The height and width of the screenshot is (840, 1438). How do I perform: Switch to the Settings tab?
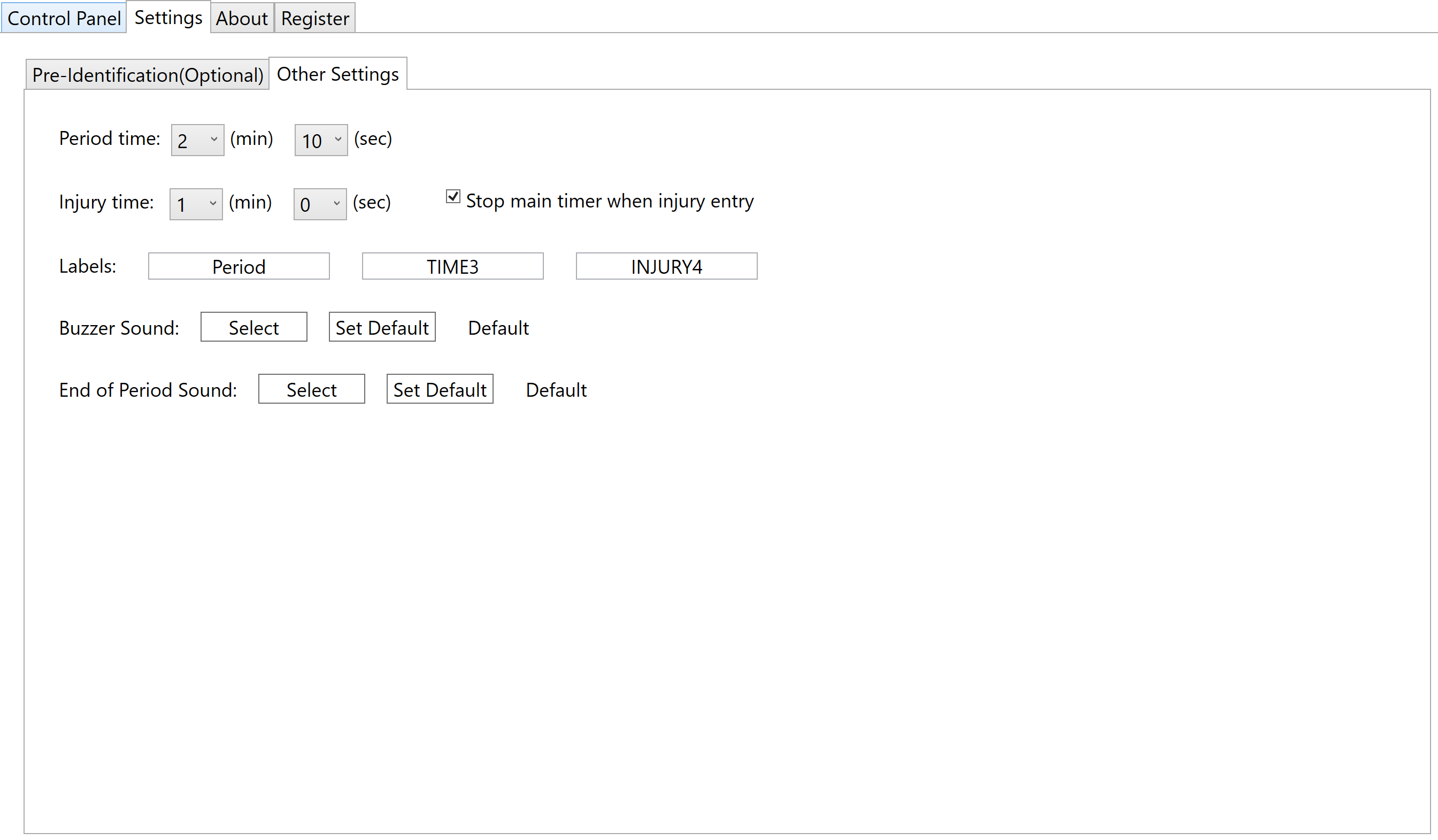click(168, 18)
